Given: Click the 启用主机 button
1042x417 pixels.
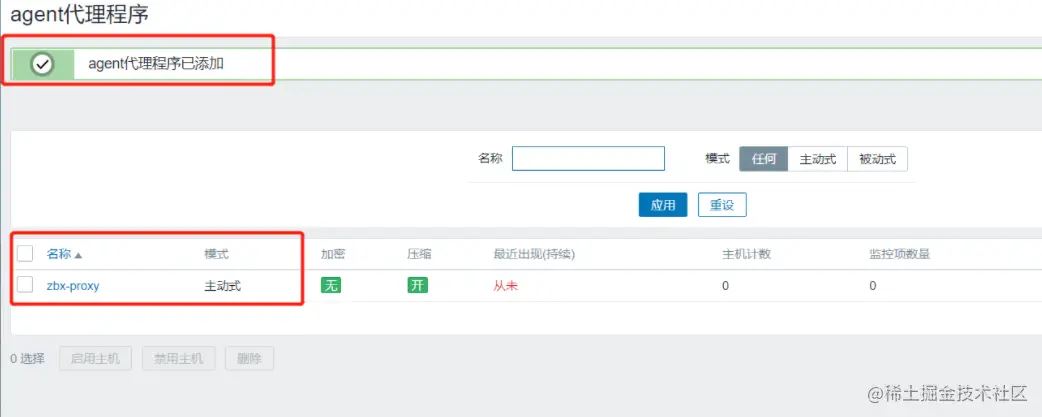Looking at the screenshot, I should (95, 359).
